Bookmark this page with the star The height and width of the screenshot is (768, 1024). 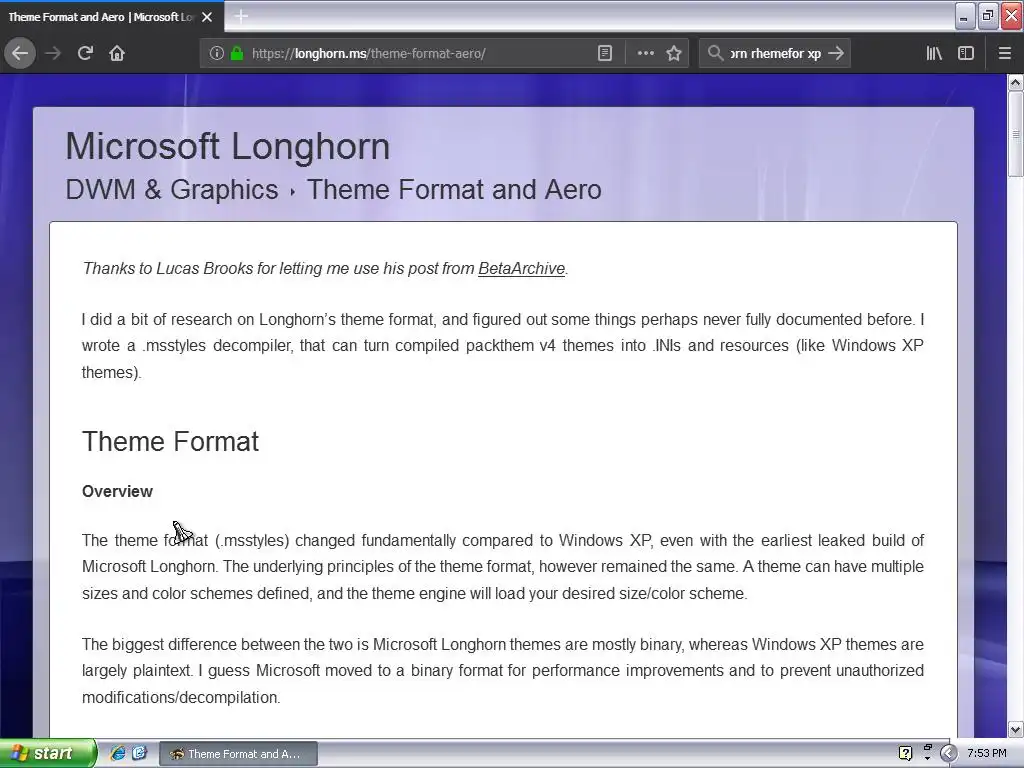pyautogui.click(x=674, y=53)
